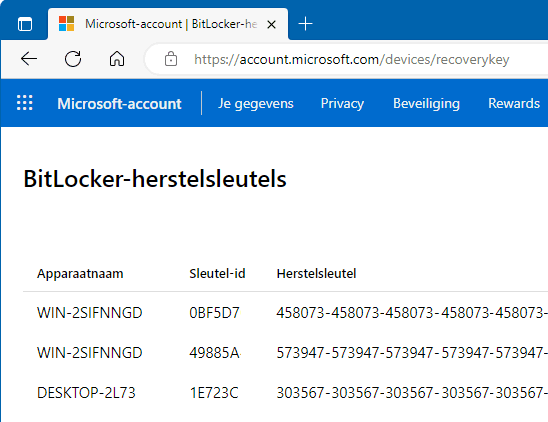Go to the Privacy section
This screenshot has width=548, height=422.
(342, 103)
